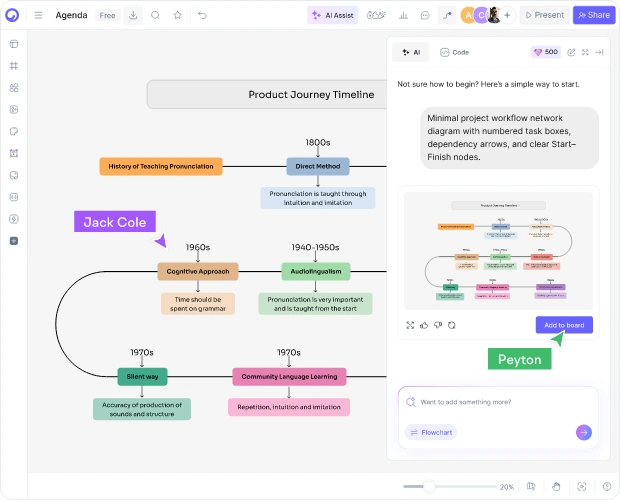The height and width of the screenshot is (500, 620).
Task: Select the Community Language Learning node
Action: (x=289, y=377)
